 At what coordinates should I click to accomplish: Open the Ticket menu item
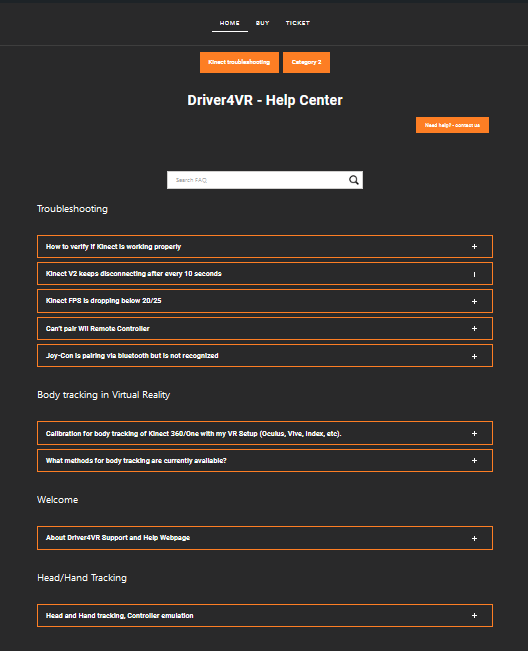(298, 23)
